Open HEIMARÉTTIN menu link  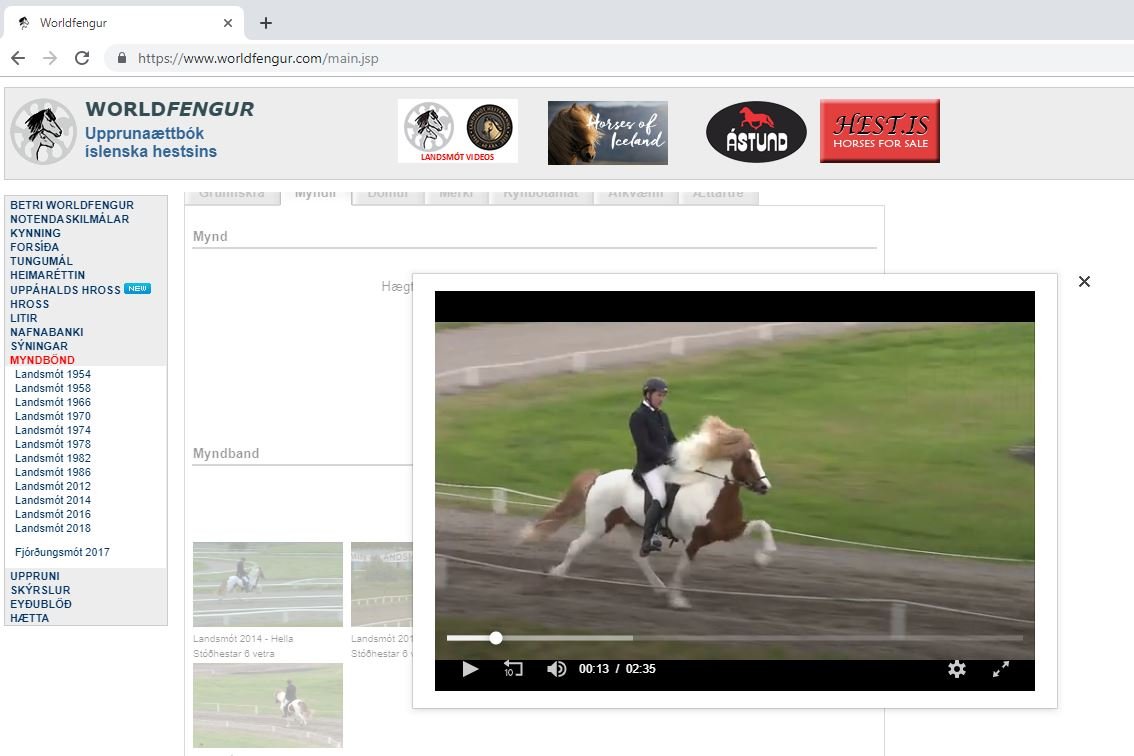coord(48,275)
